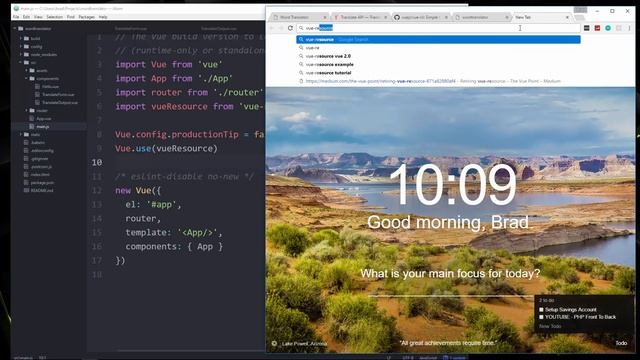Click Chrome's back arrow

tap(272, 28)
